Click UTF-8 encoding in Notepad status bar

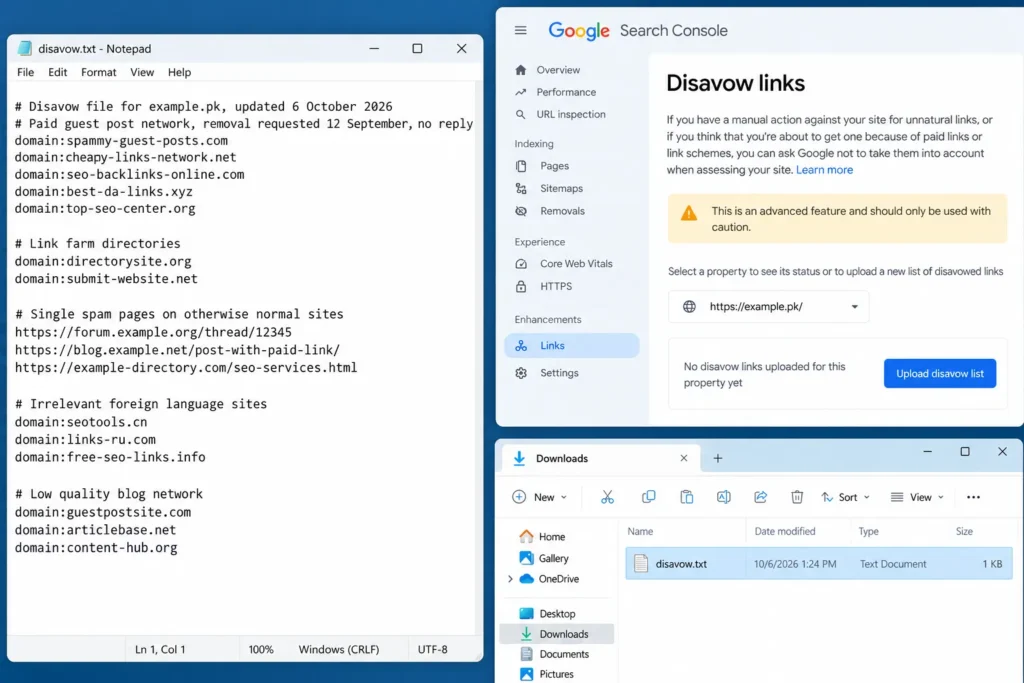pos(432,650)
